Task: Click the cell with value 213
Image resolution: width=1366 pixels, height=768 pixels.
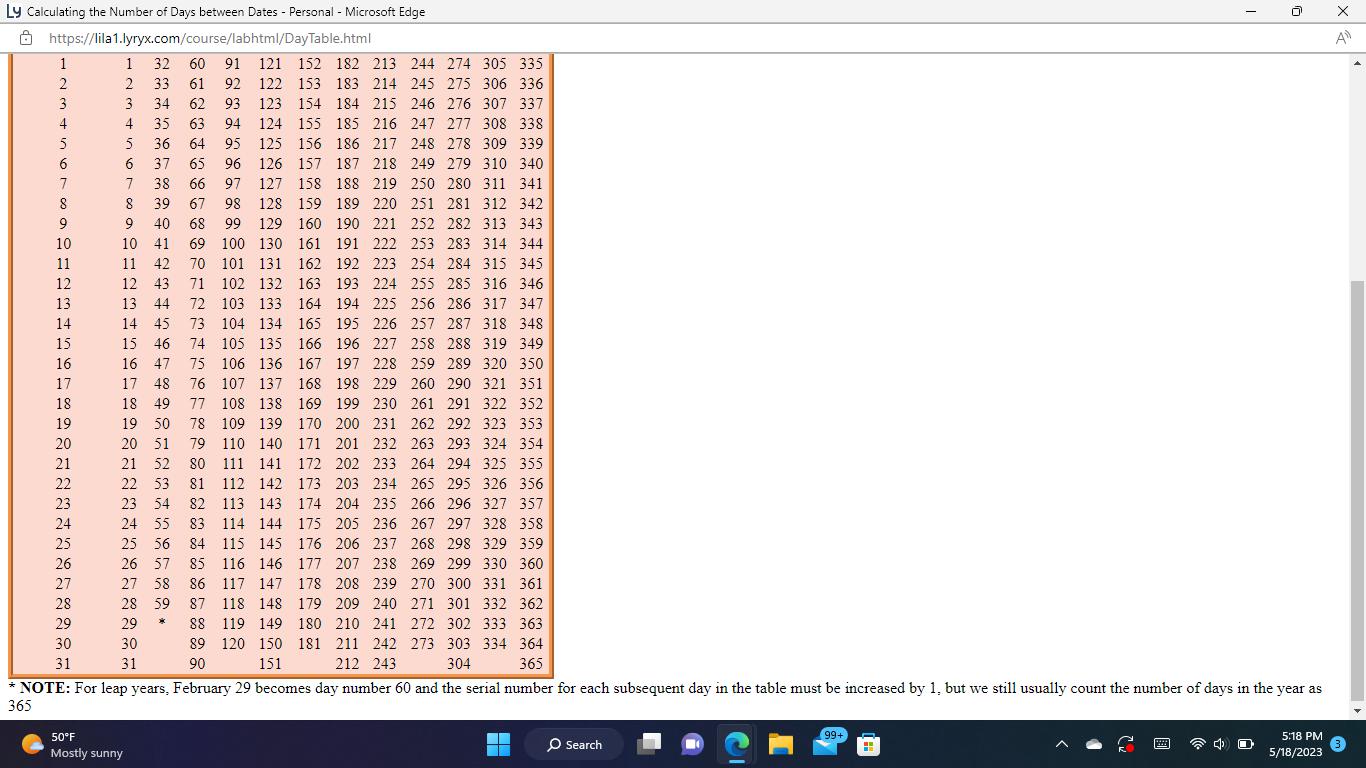Action: click(385, 64)
